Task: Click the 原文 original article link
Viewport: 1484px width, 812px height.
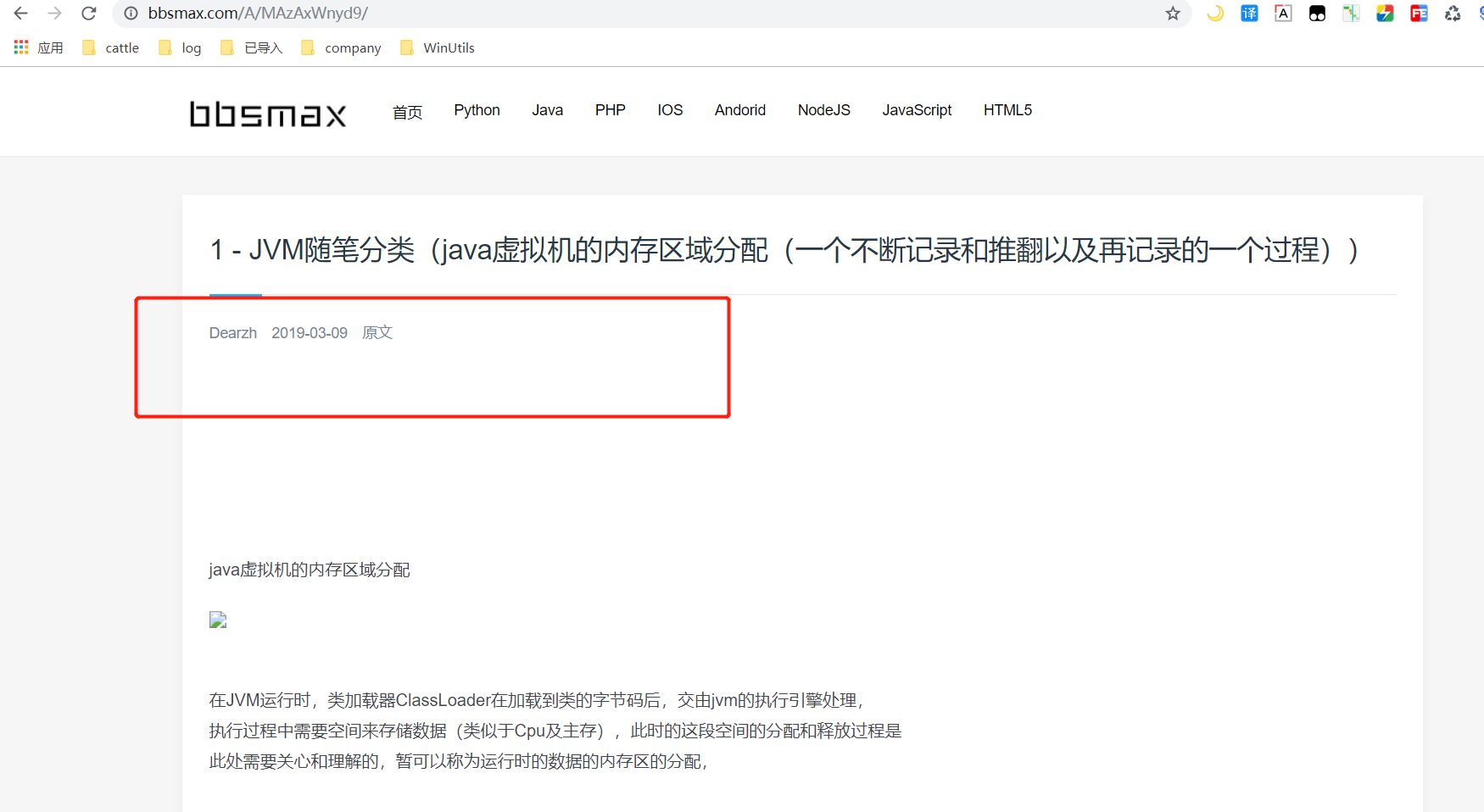Action: tap(377, 333)
